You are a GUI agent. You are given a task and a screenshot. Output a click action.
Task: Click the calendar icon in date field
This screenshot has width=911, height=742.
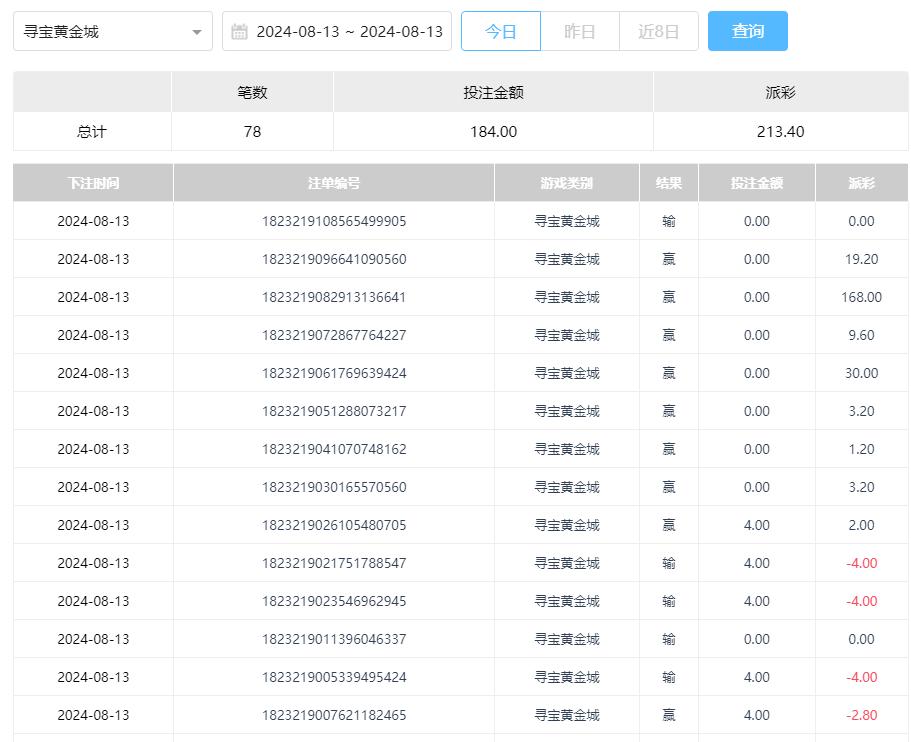click(239, 32)
